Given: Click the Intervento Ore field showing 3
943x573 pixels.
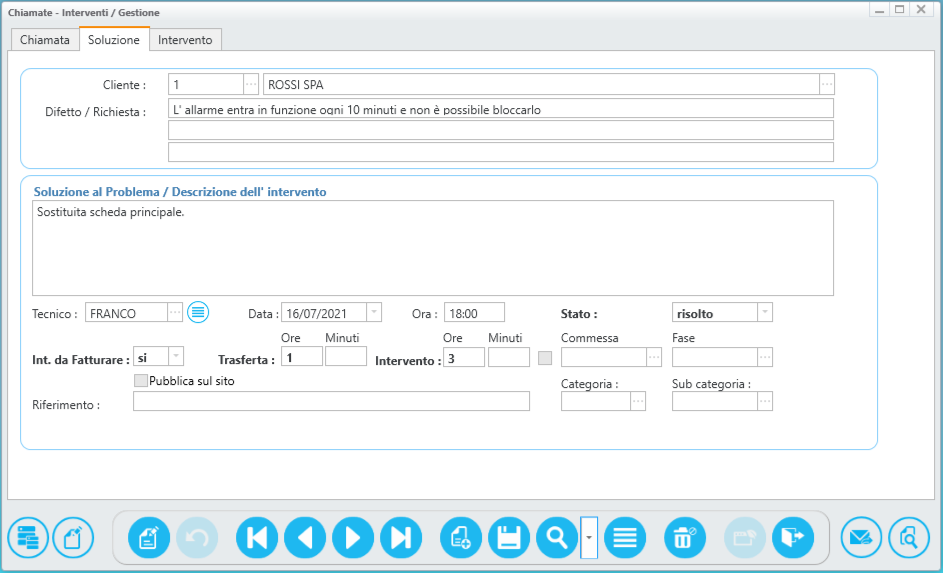Looking at the screenshot, I should pyautogui.click(x=464, y=357).
